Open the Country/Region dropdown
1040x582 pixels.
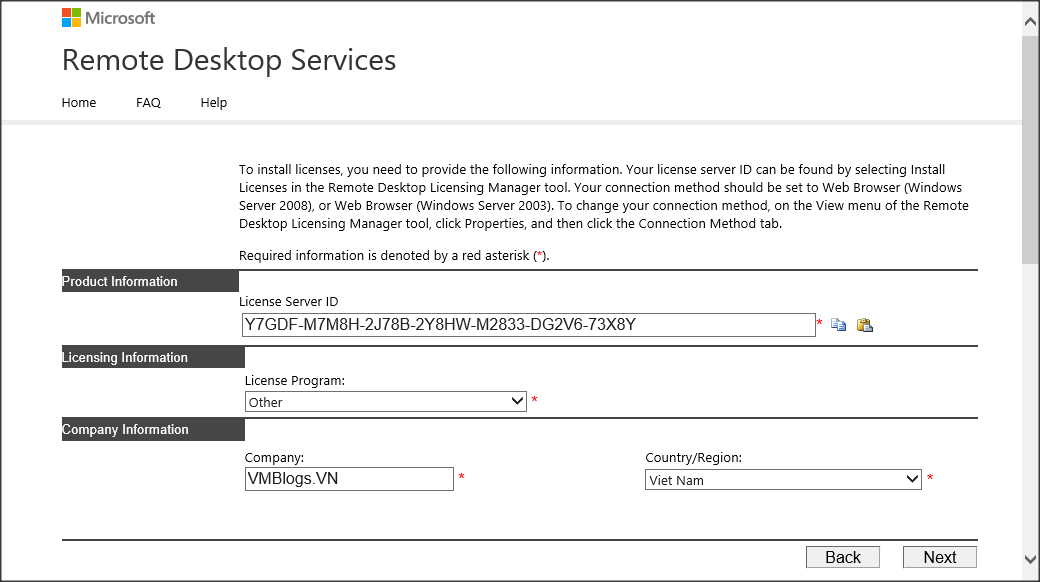[782, 479]
